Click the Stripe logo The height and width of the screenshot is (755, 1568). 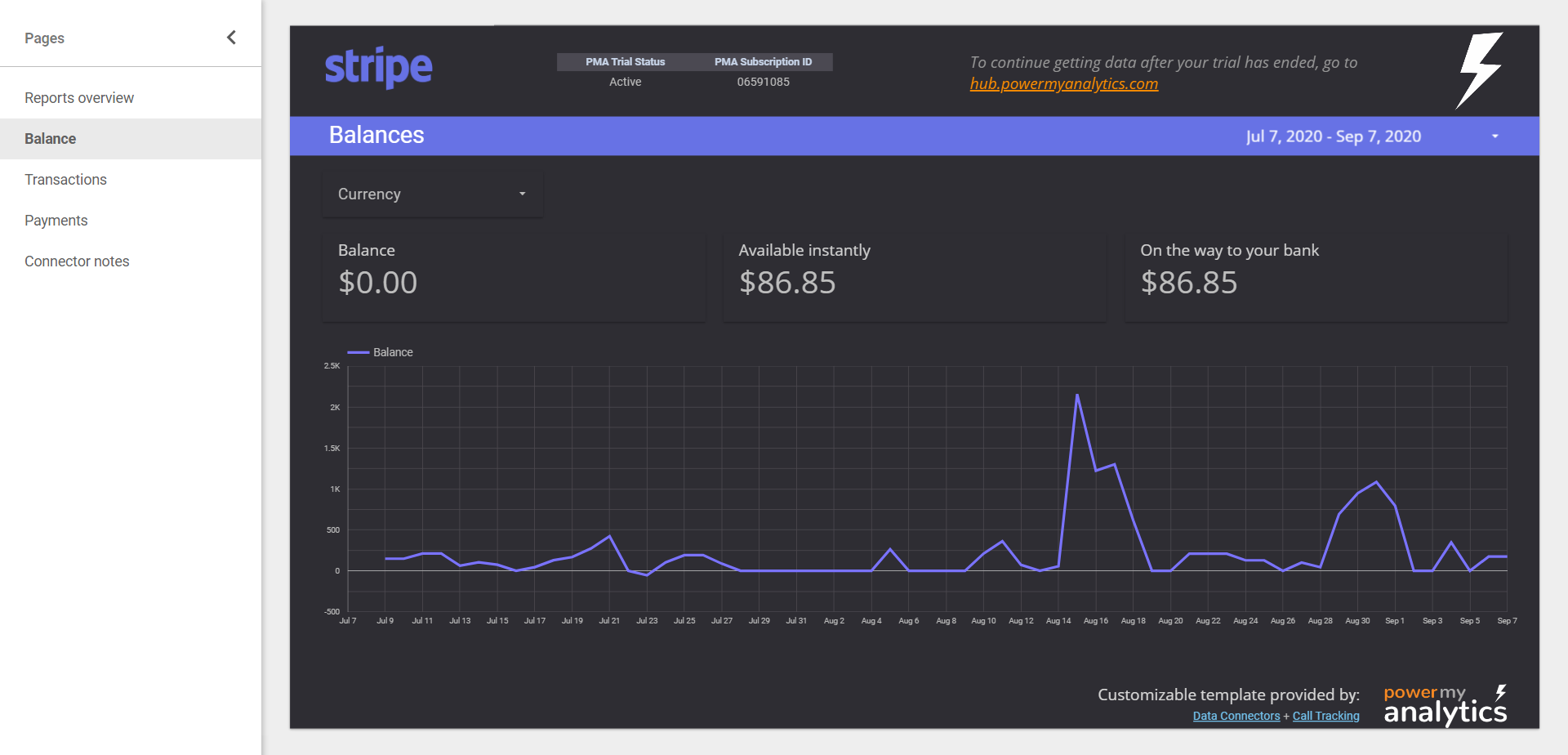click(378, 68)
